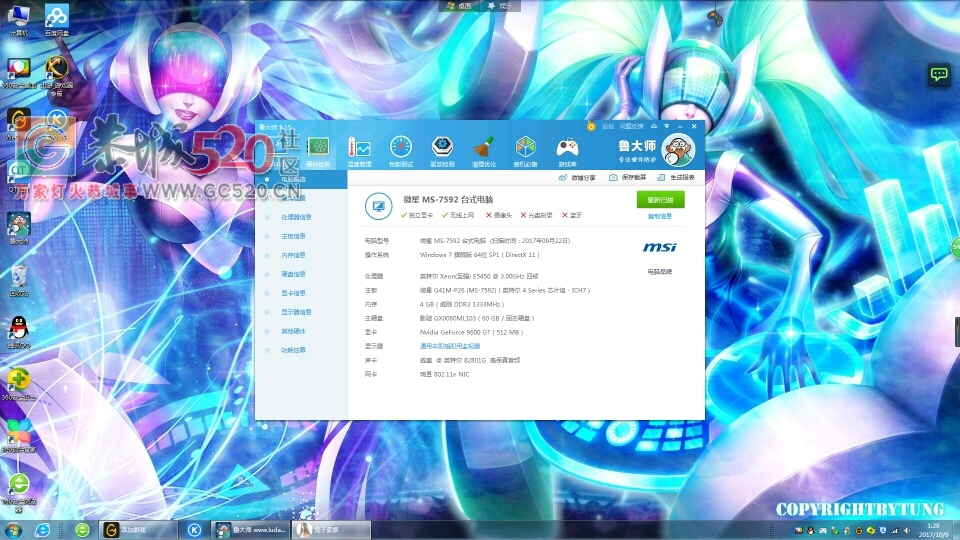The height and width of the screenshot is (540, 960).
Task: Open the 温度管理 temperature management tab
Action: coord(359,151)
